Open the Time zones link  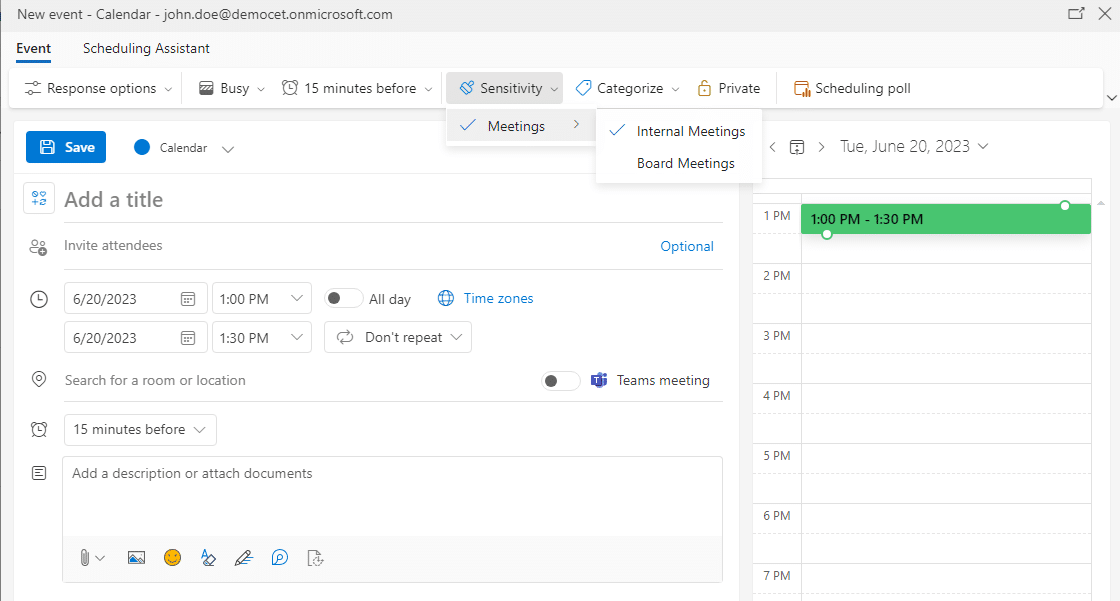[497, 299]
